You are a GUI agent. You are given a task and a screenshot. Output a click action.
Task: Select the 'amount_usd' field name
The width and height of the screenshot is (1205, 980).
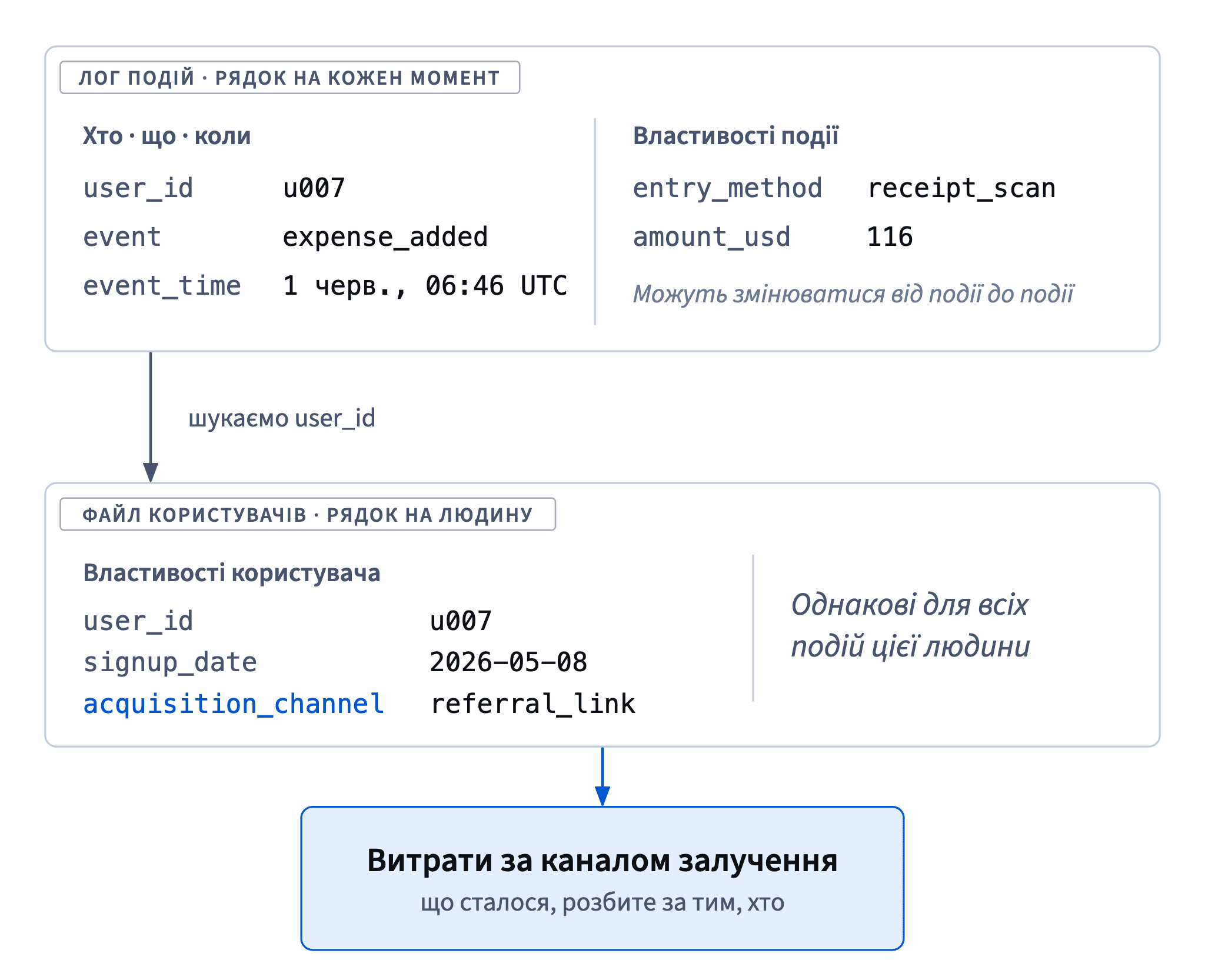pyautogui.click(x=711, y=238)
